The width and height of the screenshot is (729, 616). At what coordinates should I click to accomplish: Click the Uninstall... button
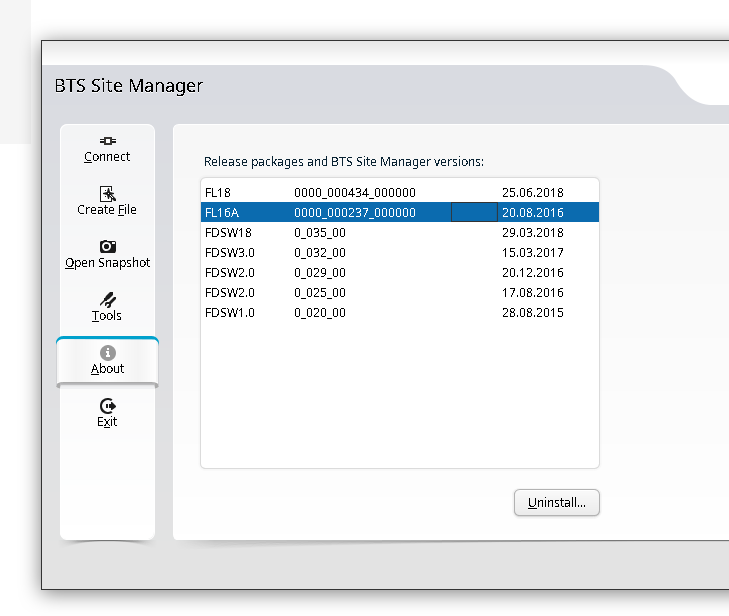(557, 503)
